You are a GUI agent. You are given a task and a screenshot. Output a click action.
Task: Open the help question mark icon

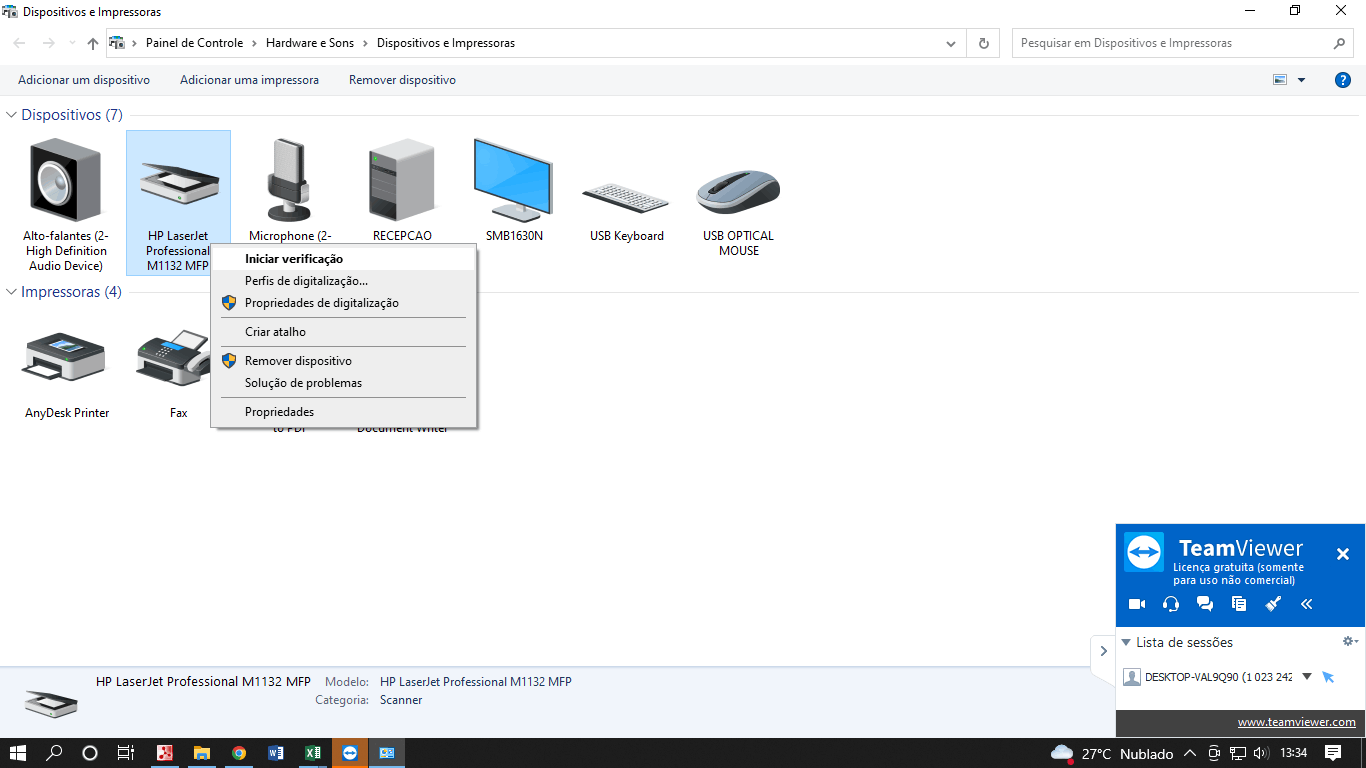pyautogui.click(x=1343, y=80)
